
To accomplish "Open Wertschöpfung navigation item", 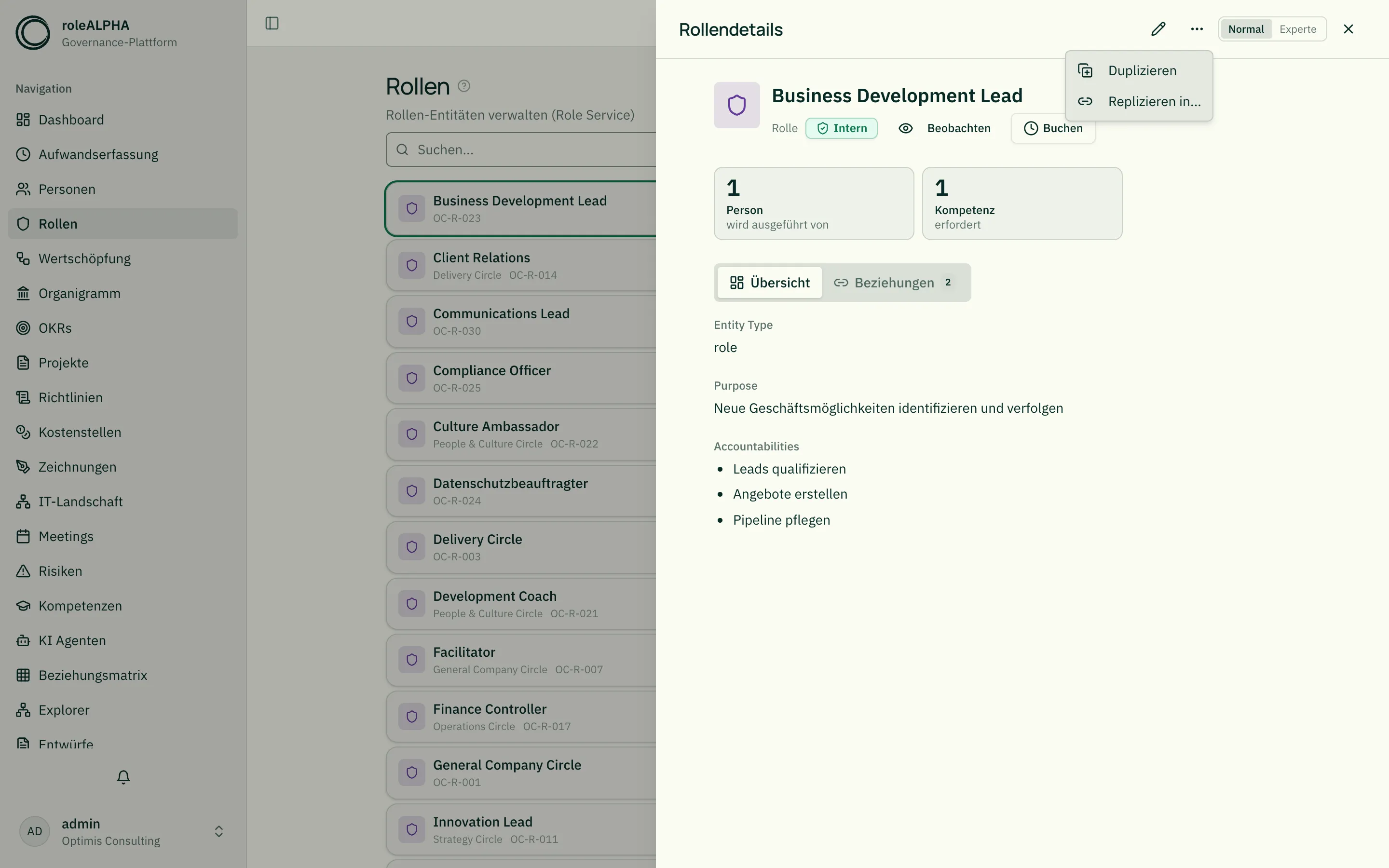I will tap(123, 258).
